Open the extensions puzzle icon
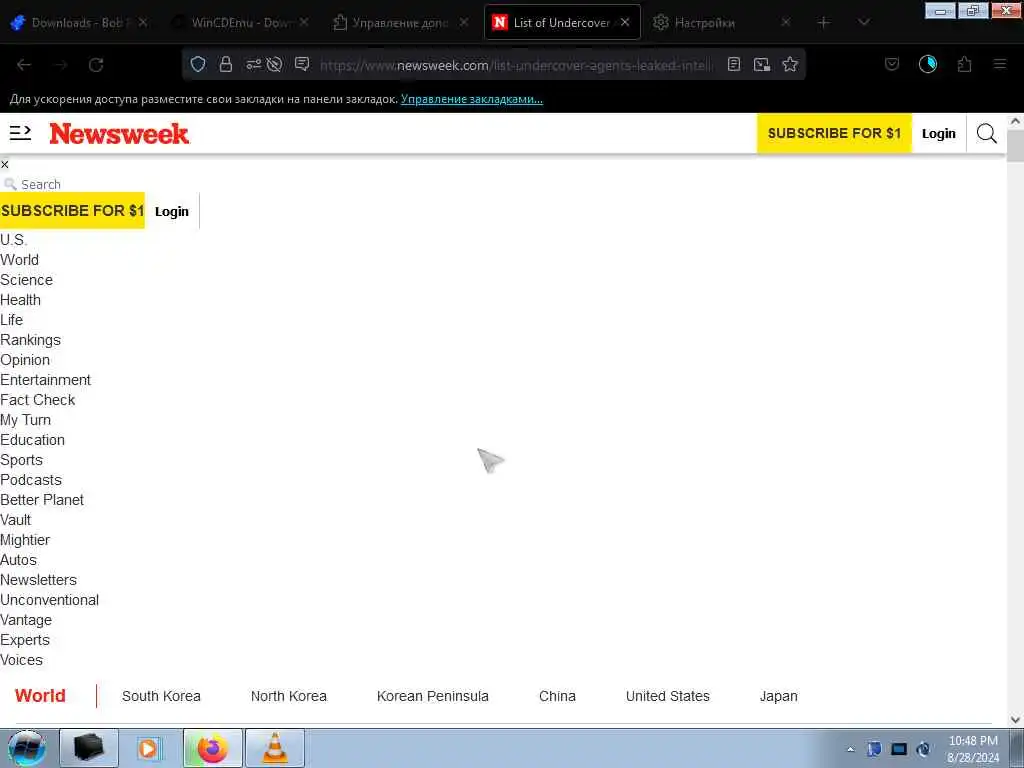This screenshot has width=1024, height=768. click(x=964, y=64)
